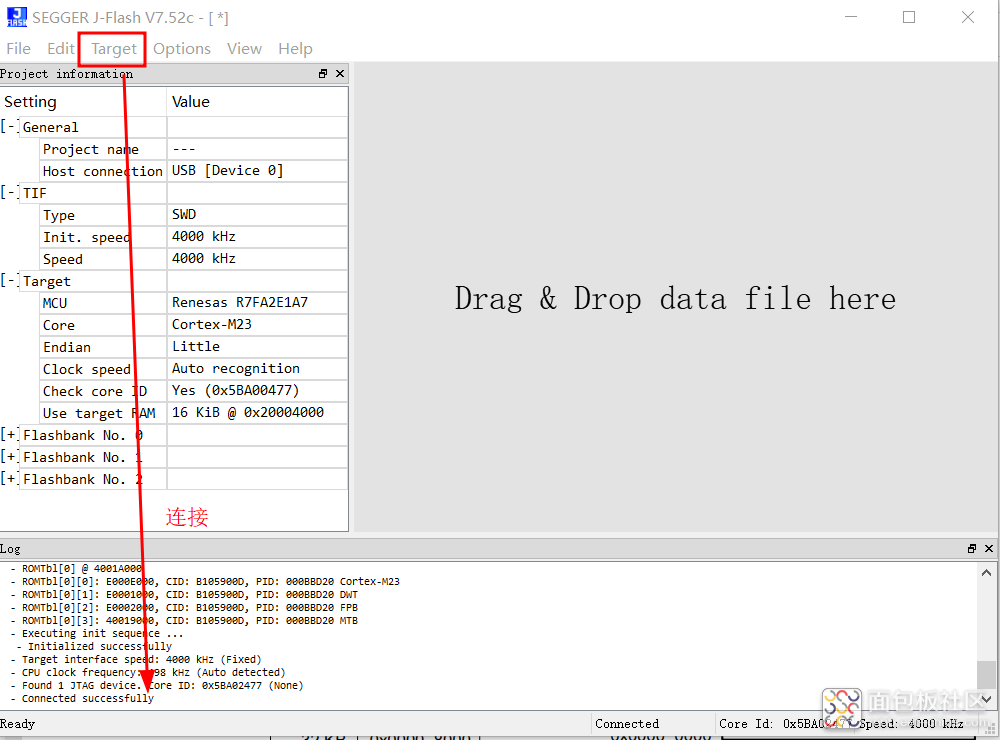Collapse the General settings group
1000x740 pixels.
click(x=9, y=127)
